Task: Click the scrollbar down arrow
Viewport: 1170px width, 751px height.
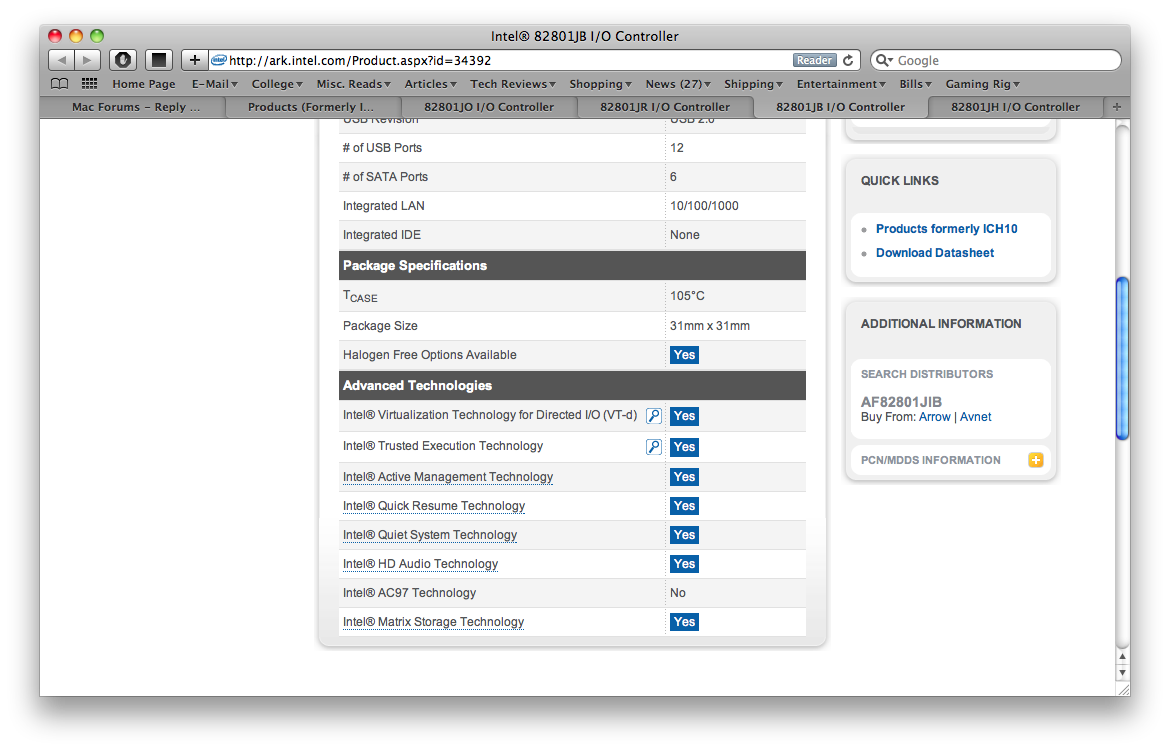Action: (1122, 673)
